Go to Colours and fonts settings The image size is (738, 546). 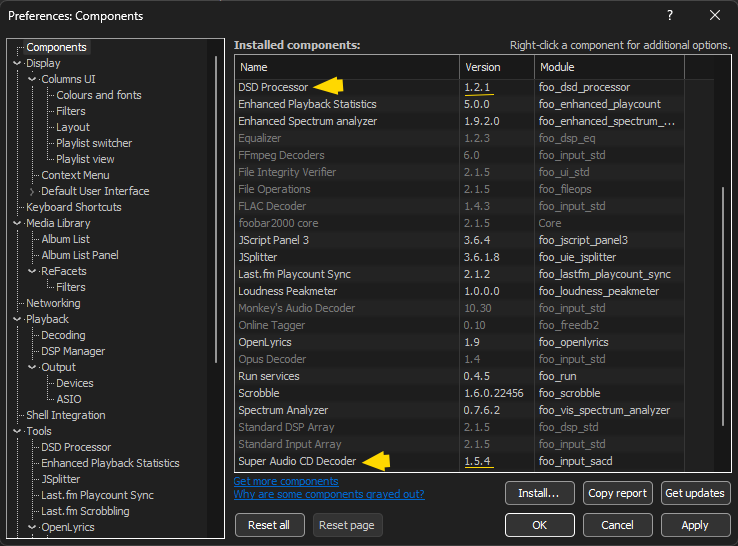98,95
